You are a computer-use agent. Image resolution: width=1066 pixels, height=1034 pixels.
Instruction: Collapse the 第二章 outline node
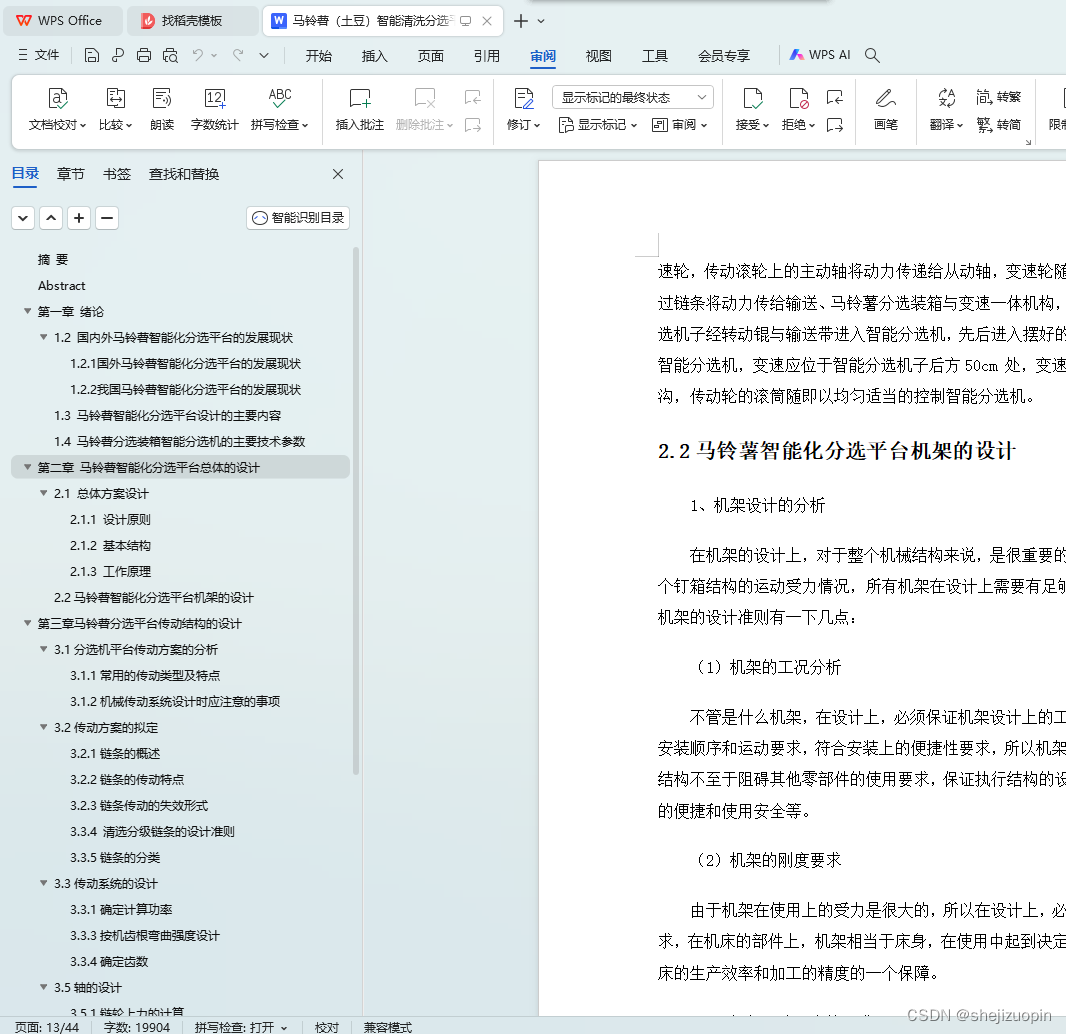[28, 467]
